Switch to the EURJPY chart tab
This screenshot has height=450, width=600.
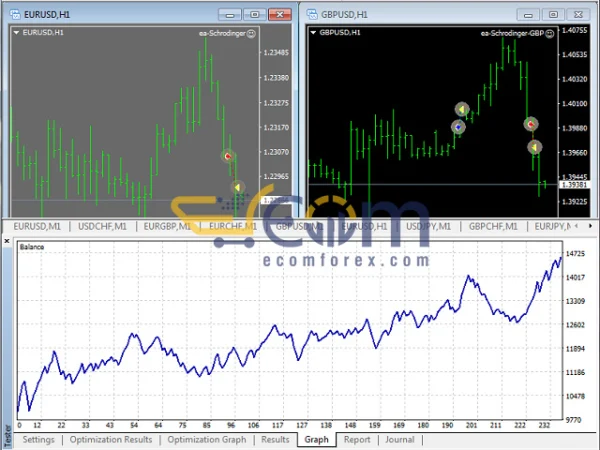pyautogui.click(x=553, y=227)
